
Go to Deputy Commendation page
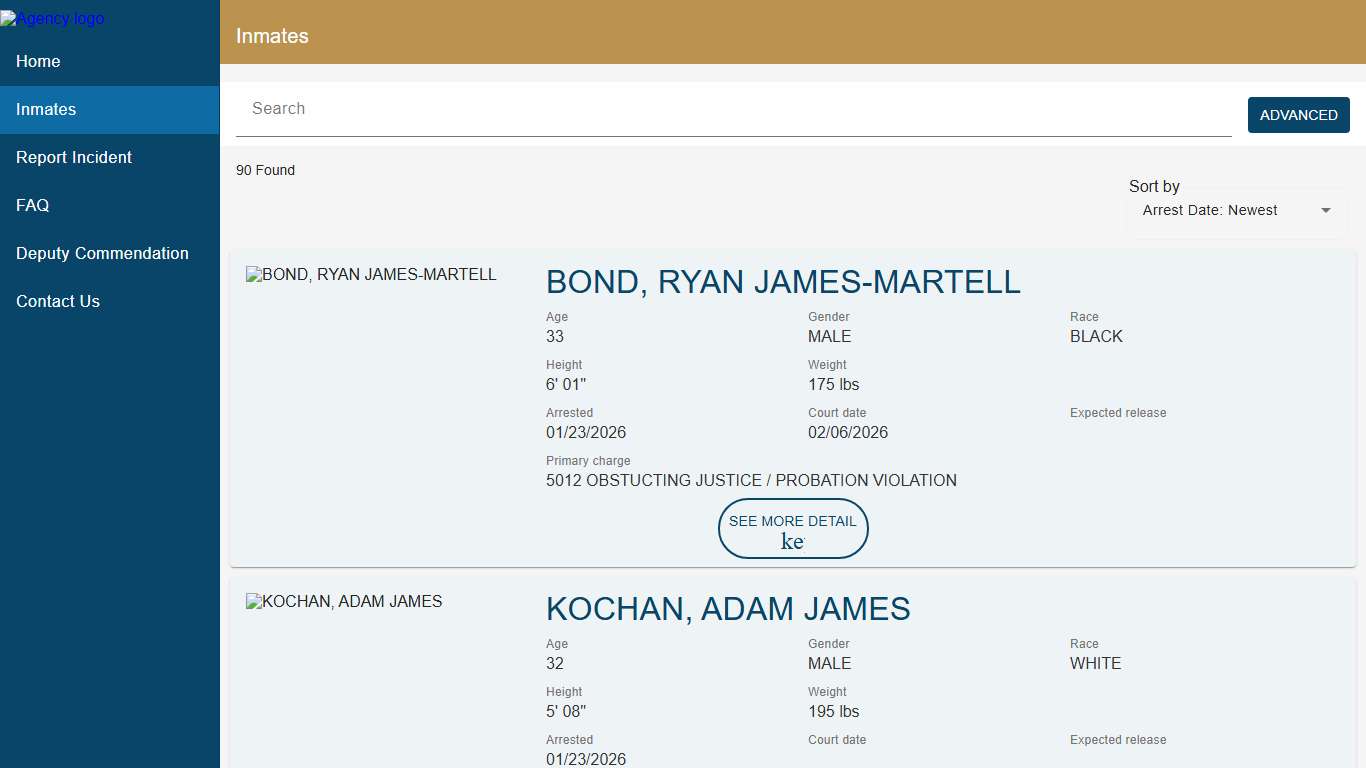coord(102,253)
